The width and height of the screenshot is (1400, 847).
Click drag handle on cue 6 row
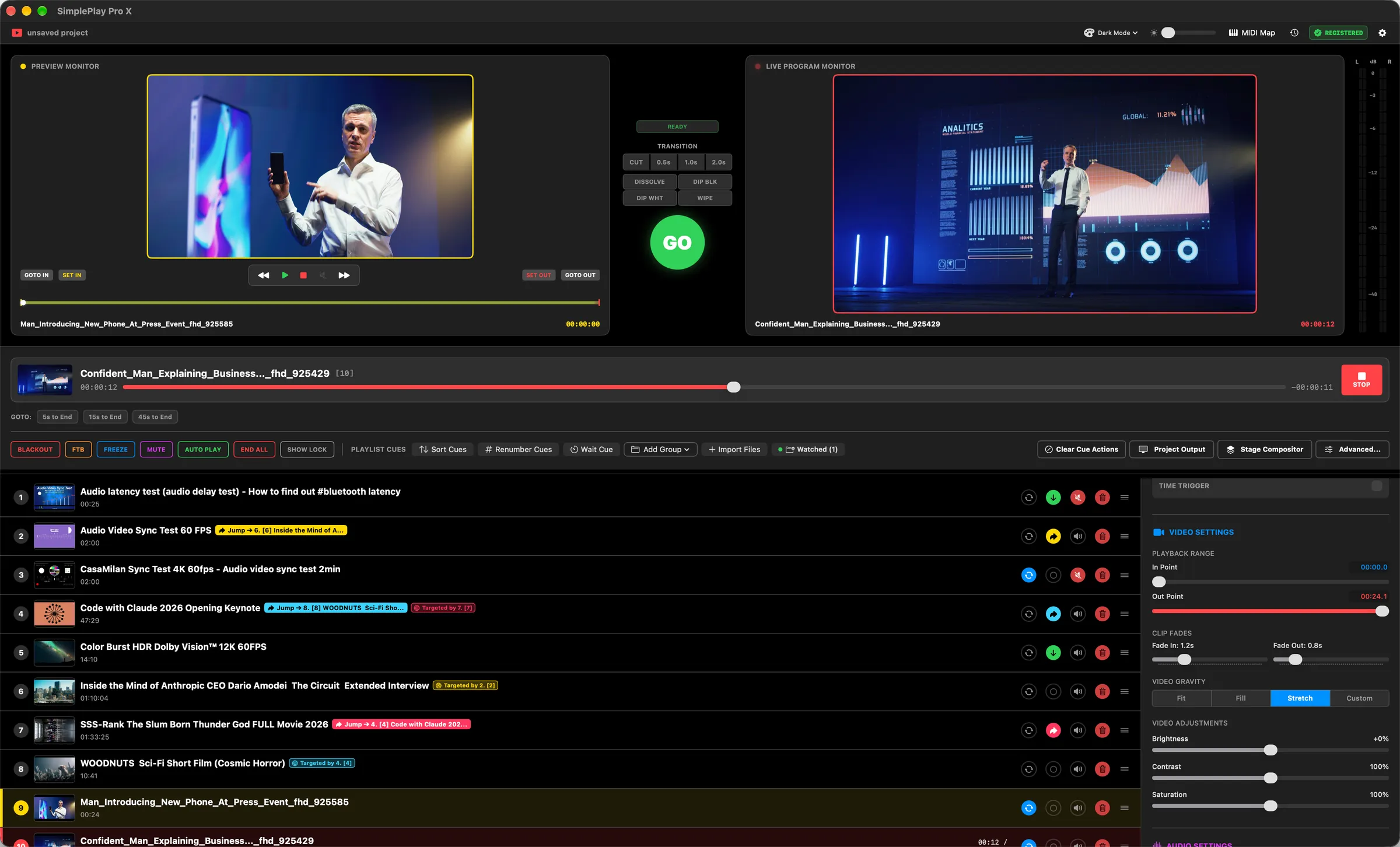[x=1125, y=692]
